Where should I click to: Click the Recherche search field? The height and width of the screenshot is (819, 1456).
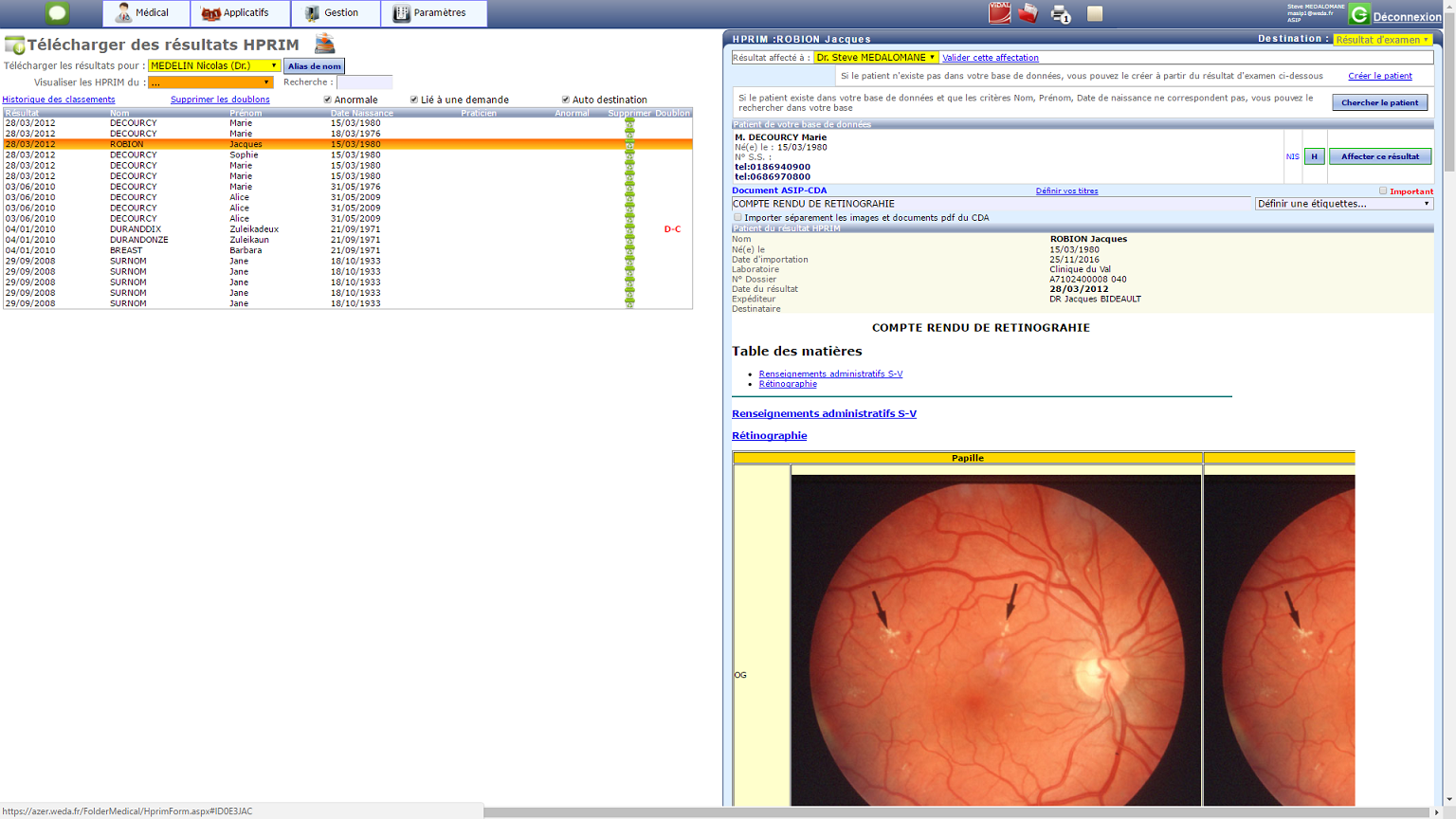pyautogui.click(x=364, y=82)
